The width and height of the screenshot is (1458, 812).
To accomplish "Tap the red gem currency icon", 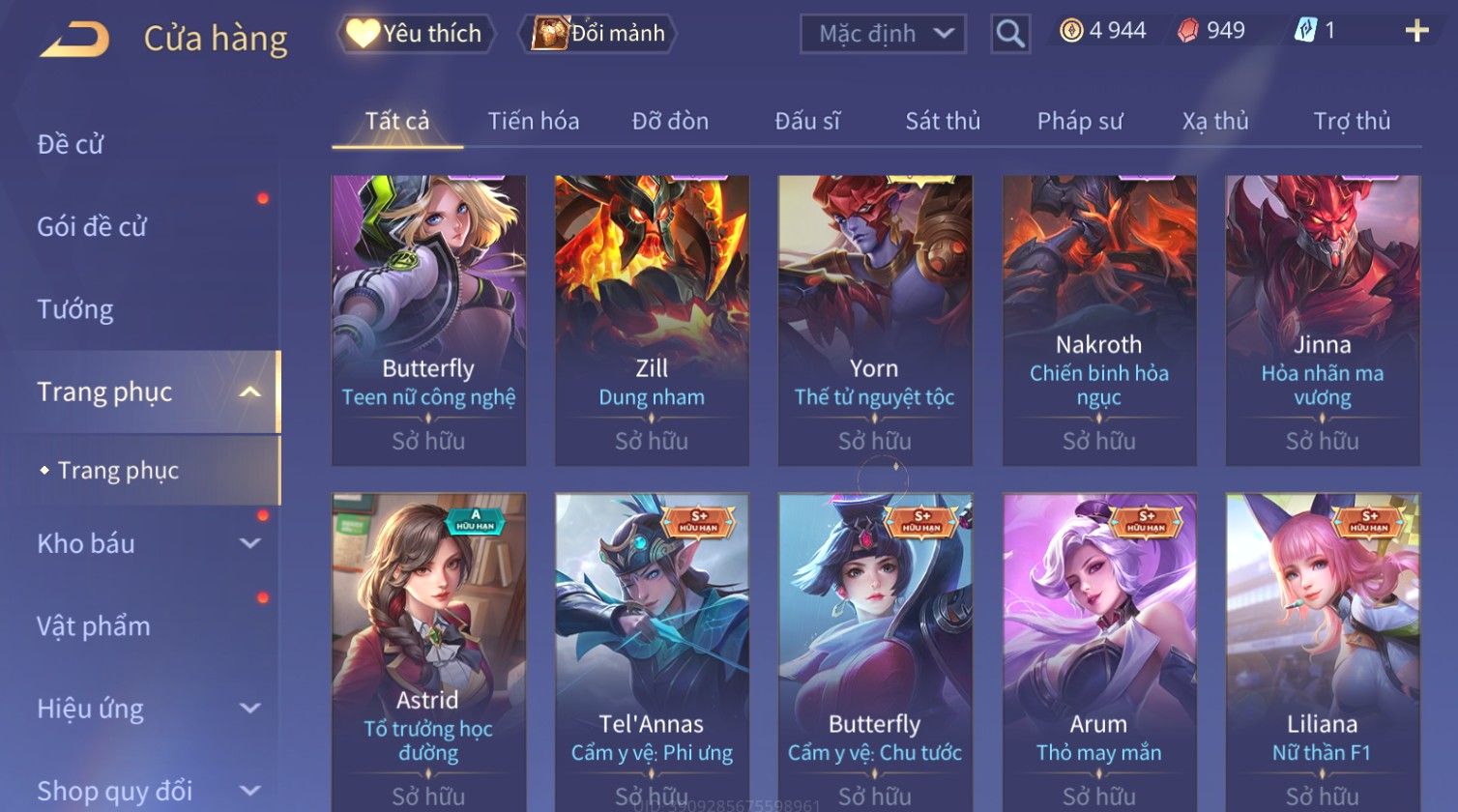I will pos(1187,31).
